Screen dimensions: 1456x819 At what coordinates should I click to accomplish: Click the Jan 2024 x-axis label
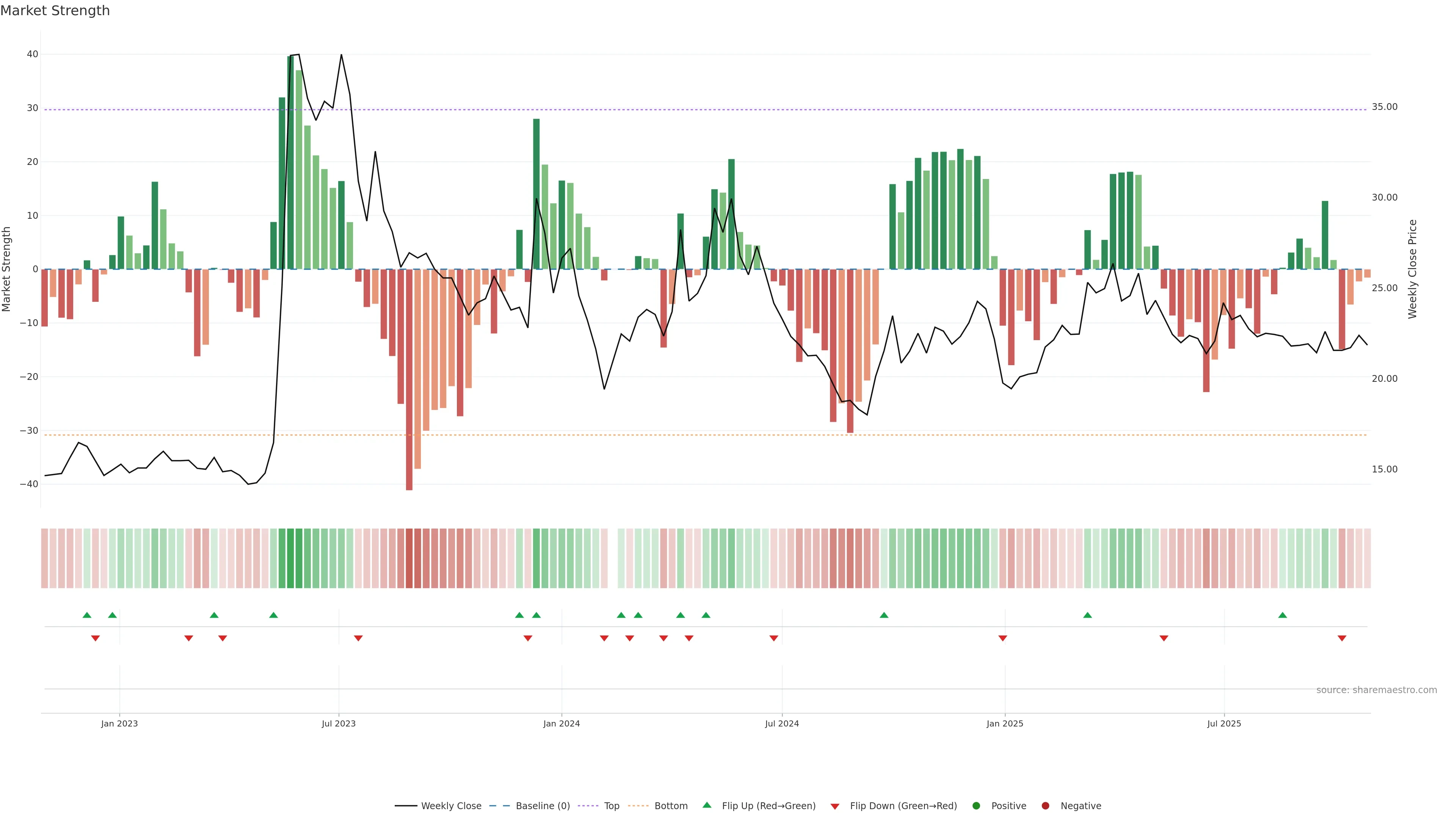click(x=561, y=723)
